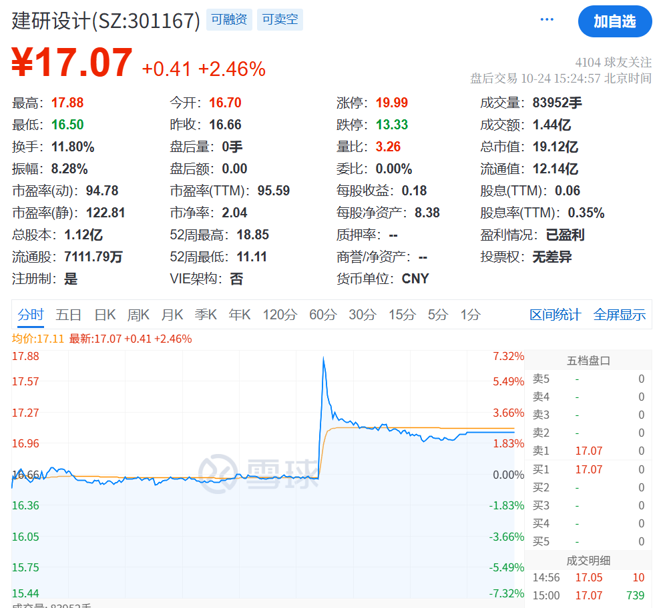Click the 可融资 tag

click(x=229, y=20)
